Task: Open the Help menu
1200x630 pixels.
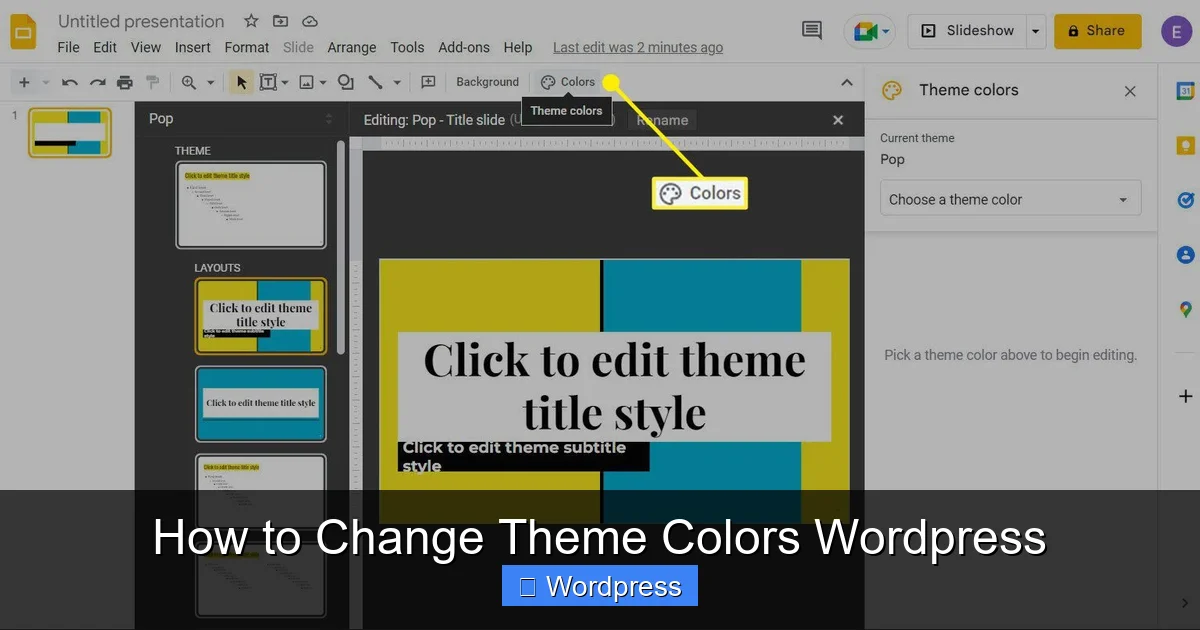Action: pyautogui.click(x=517, y=47)
